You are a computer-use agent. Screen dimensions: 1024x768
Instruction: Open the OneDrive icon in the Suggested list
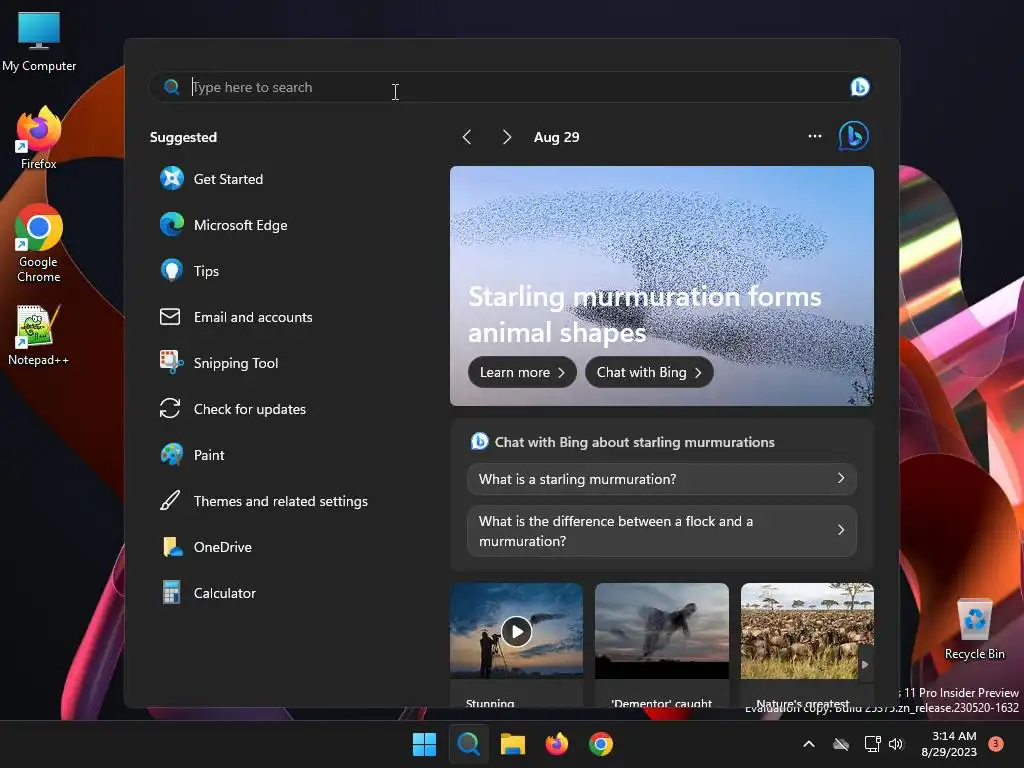[172, 547]
